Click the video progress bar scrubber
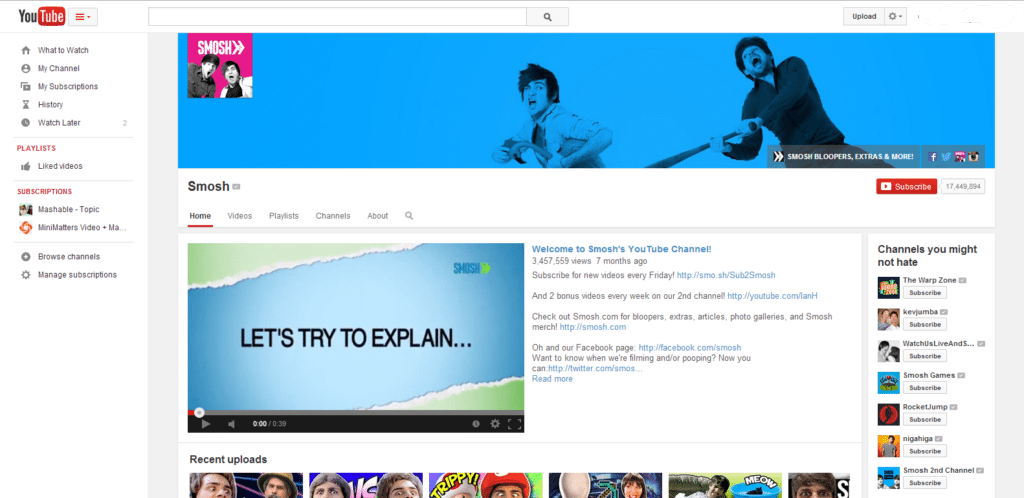Screen dimensions: 1024x498 point(199,412)
